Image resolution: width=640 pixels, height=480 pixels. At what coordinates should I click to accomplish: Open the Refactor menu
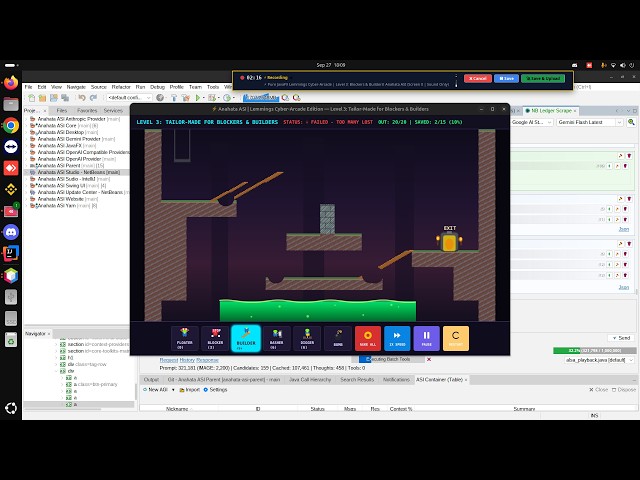tap(121, 87)
